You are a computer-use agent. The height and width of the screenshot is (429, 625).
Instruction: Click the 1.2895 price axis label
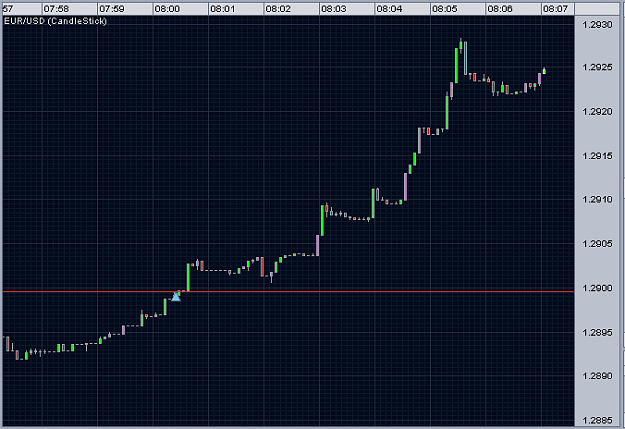597,333
